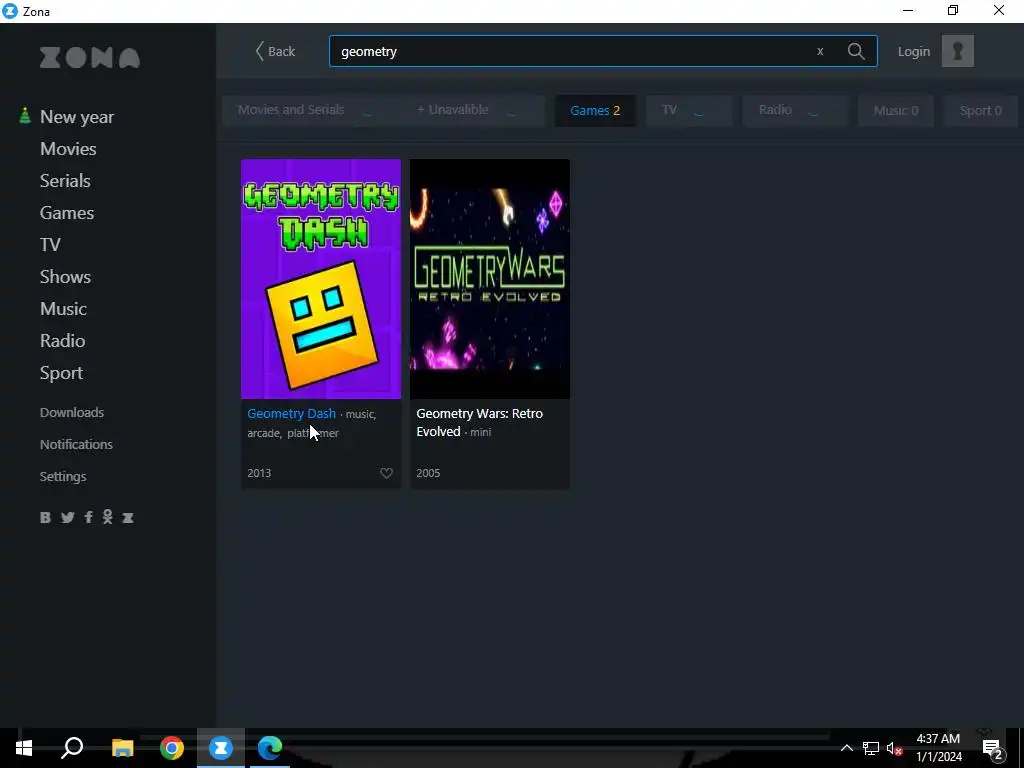Add Geometry Dash to favorites with heart

click(387, 473)
